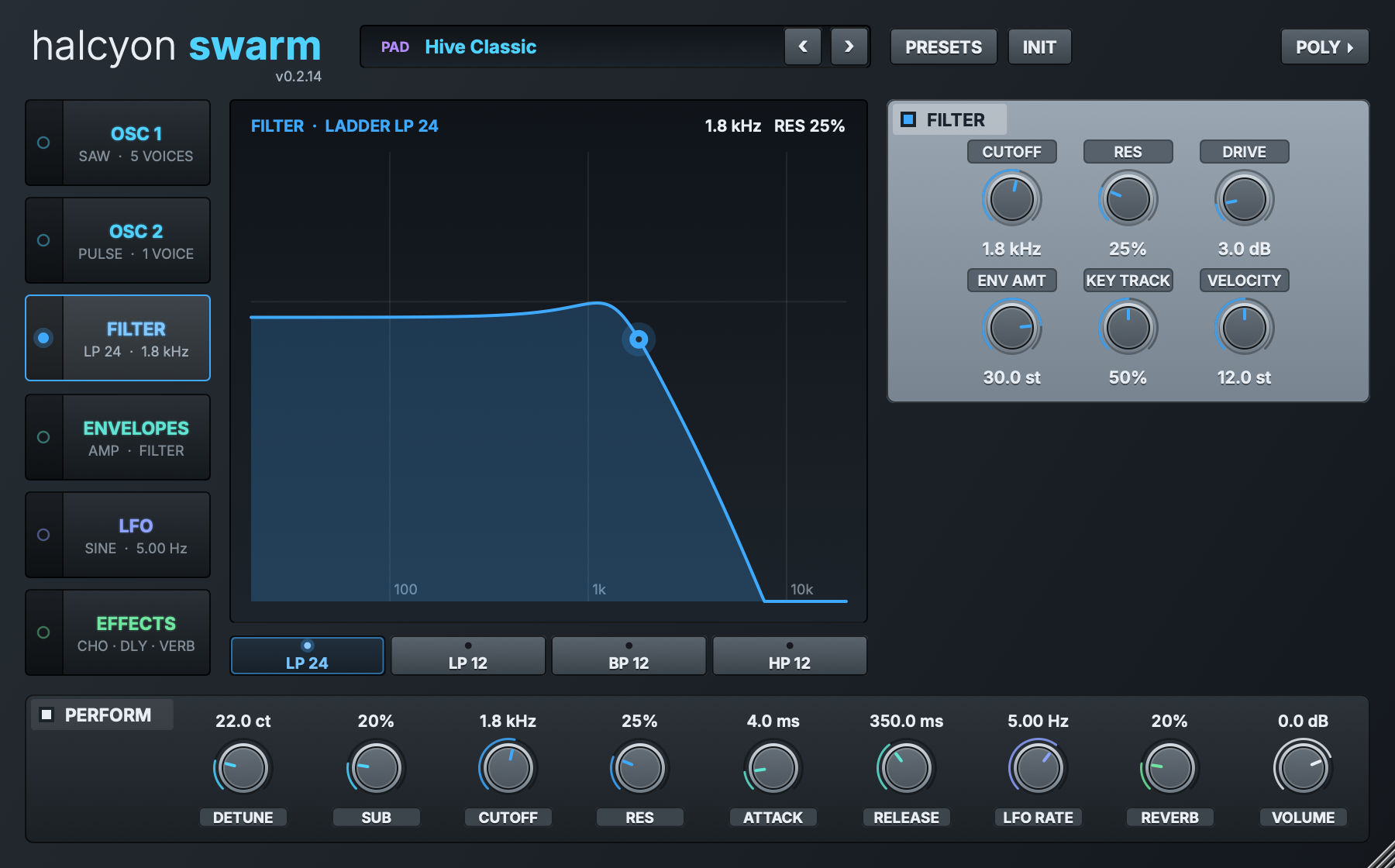Viewport: 1395px width, 868px height.
Task: Click the perform CUTOFF knob
Action: pos(508,768)
